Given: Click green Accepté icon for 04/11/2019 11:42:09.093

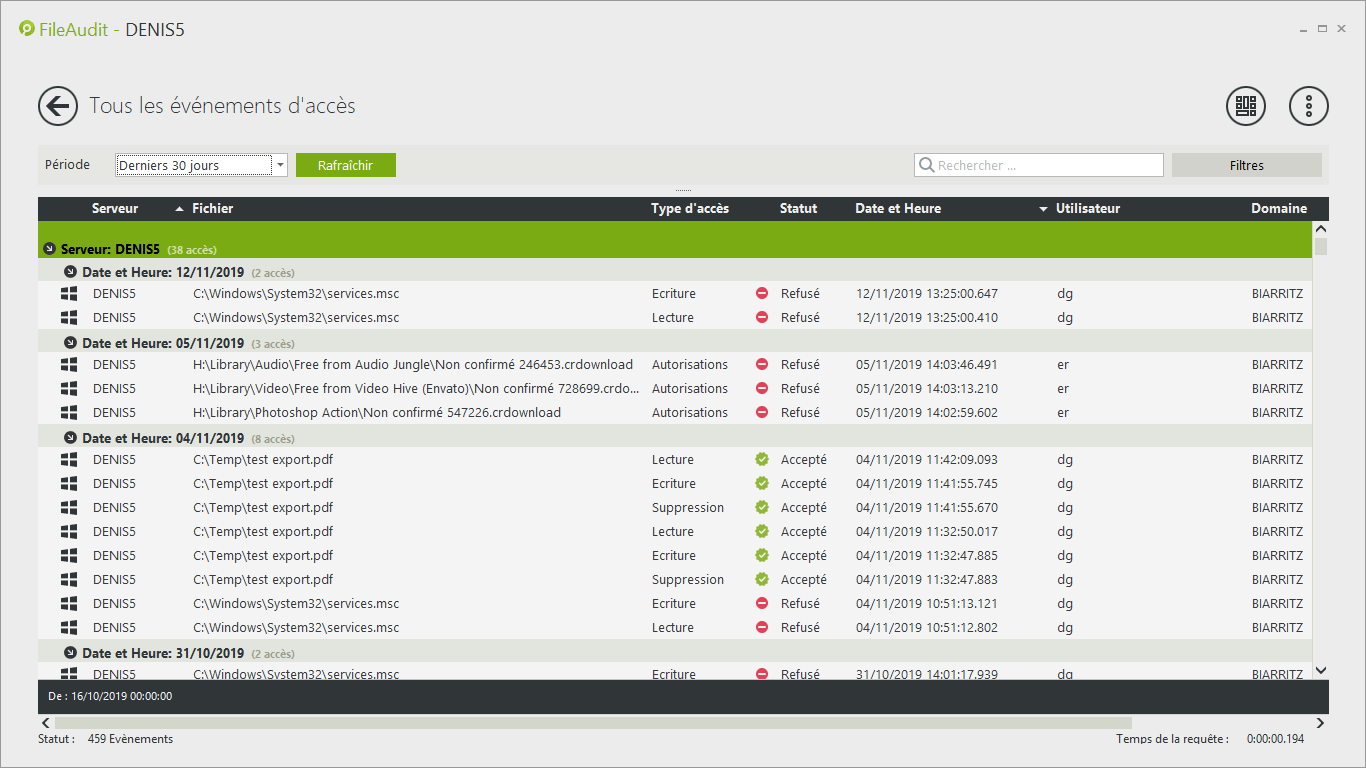Looking at the screenshot, I should (762, 460).
